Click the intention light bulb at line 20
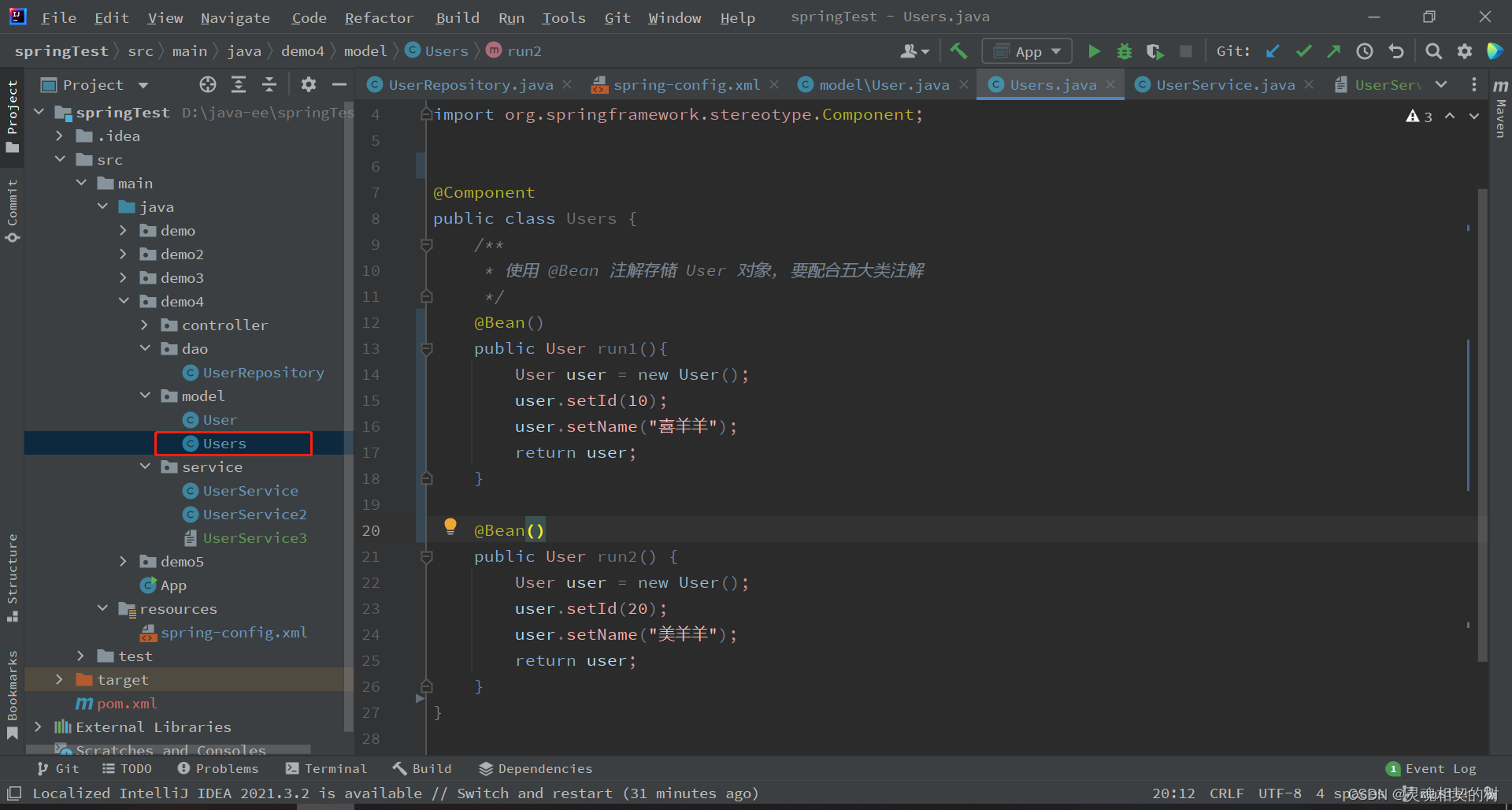Viewport: 1512px width, 810px height. click(x=450, y=526)
